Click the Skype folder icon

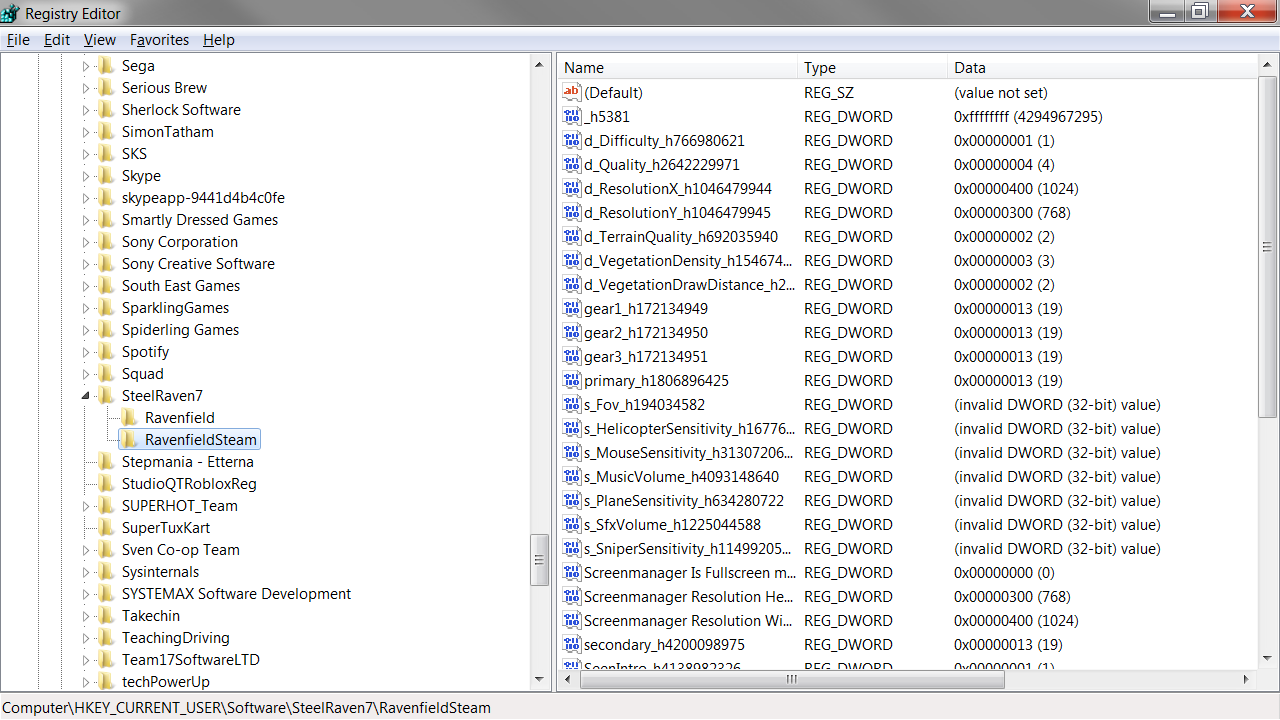point(106,176)
